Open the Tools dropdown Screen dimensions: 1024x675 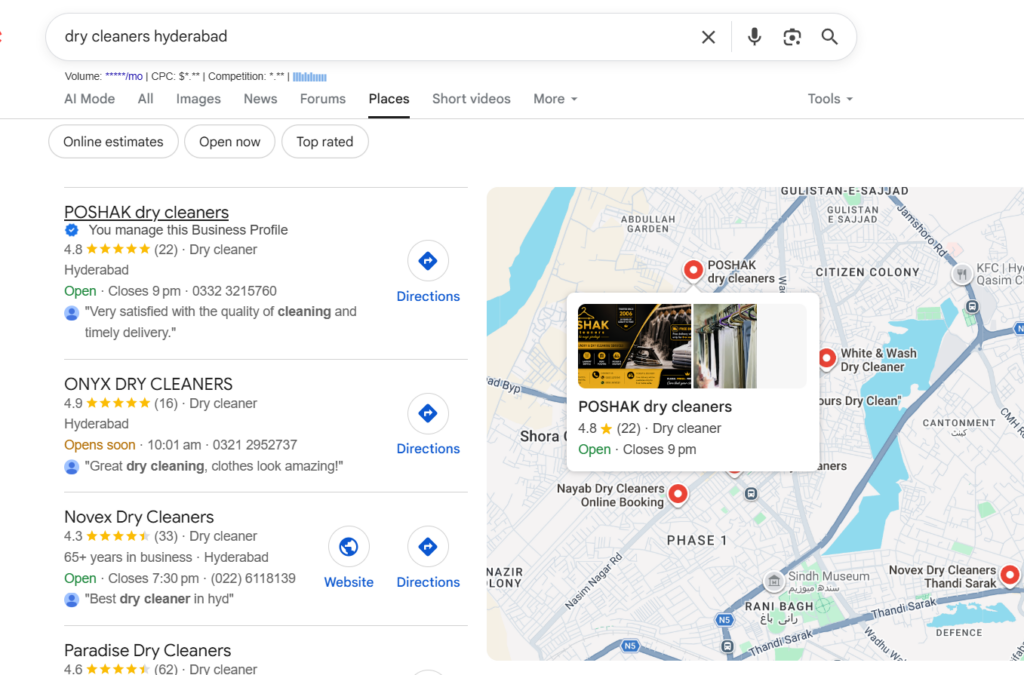[x=830, y=99]
